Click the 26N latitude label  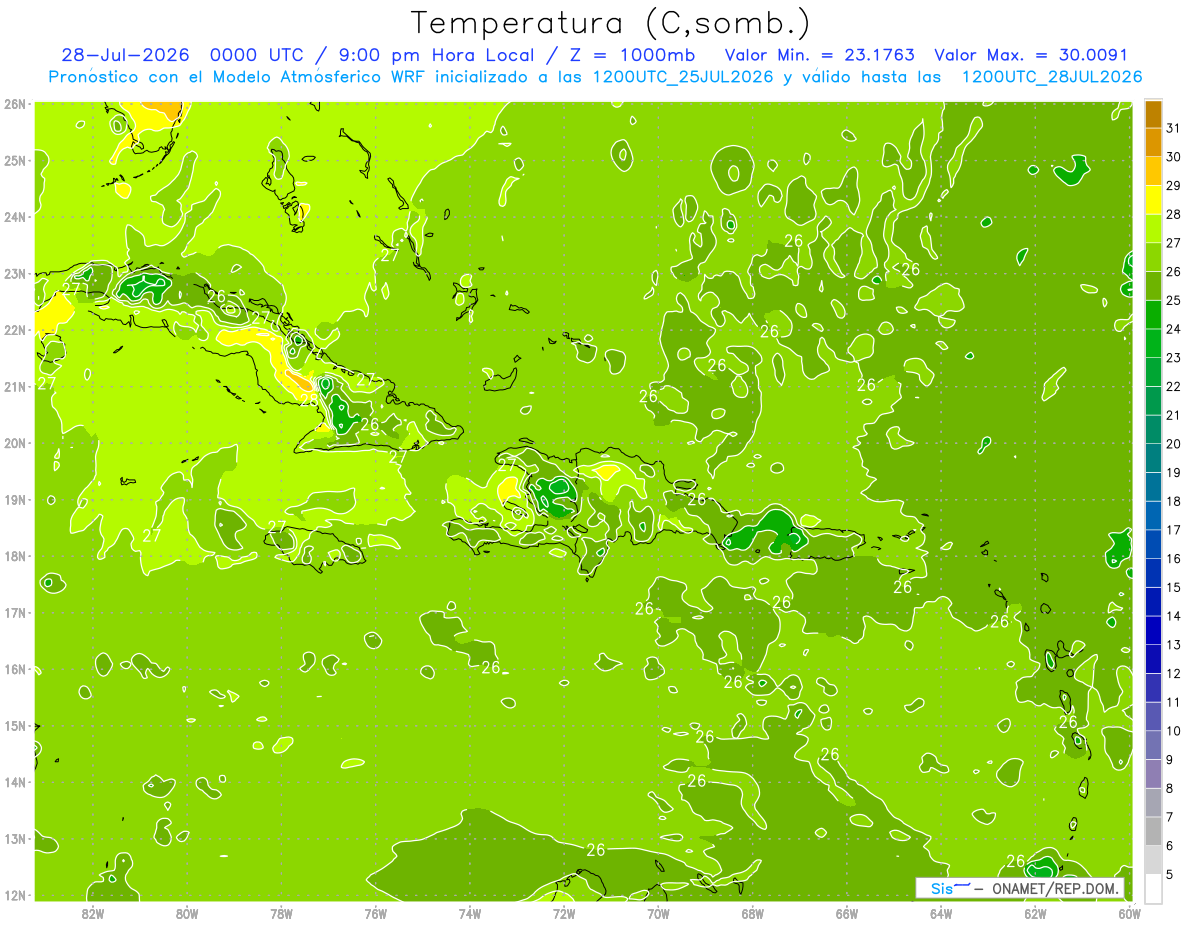[x=14, y=103]
